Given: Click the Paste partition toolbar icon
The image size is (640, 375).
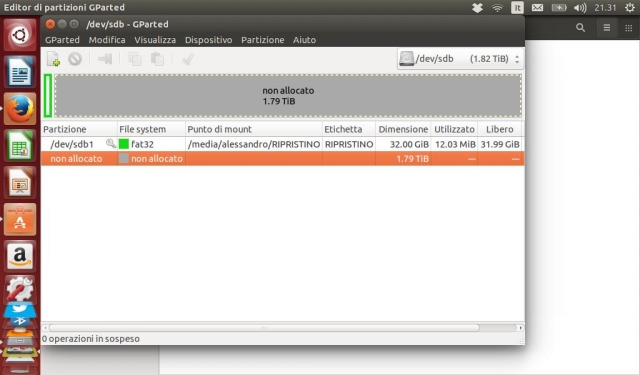Looking at the screenshot, I should (x=157, y=59).
